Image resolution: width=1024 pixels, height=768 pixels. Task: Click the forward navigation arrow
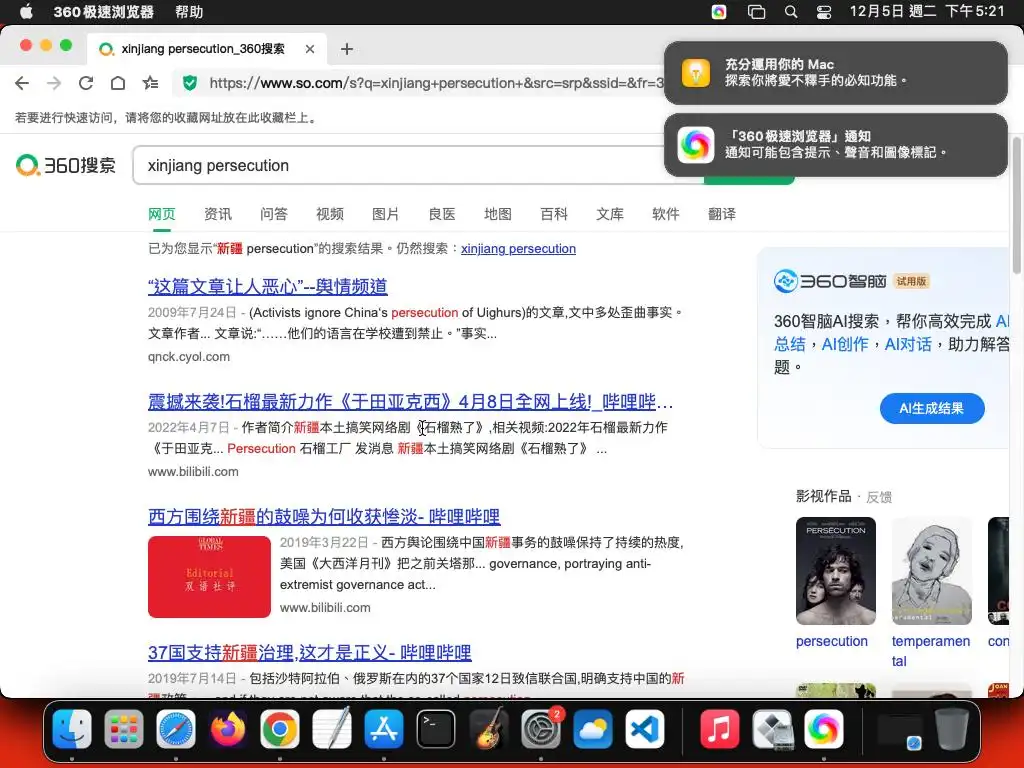click(54, 83)
